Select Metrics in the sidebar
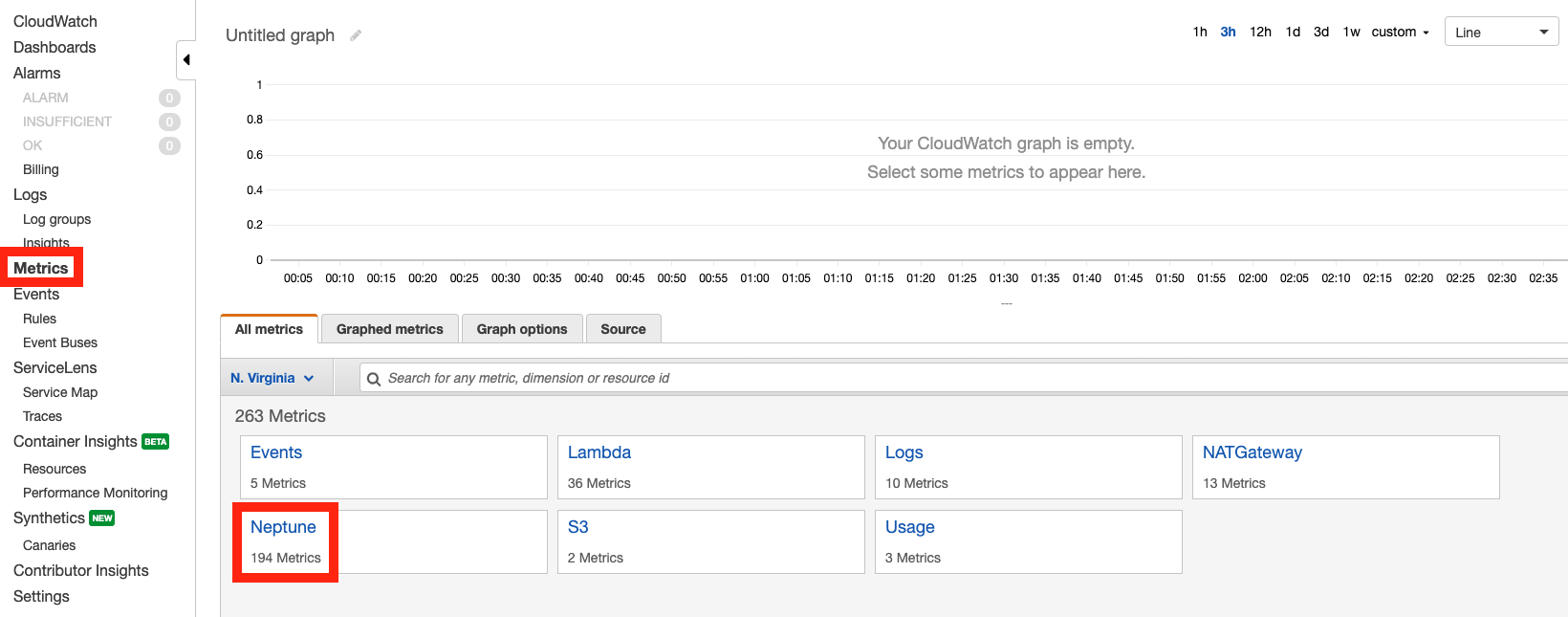The width and height of the screenshot is (1568, 617). click(x=41, y=268)
